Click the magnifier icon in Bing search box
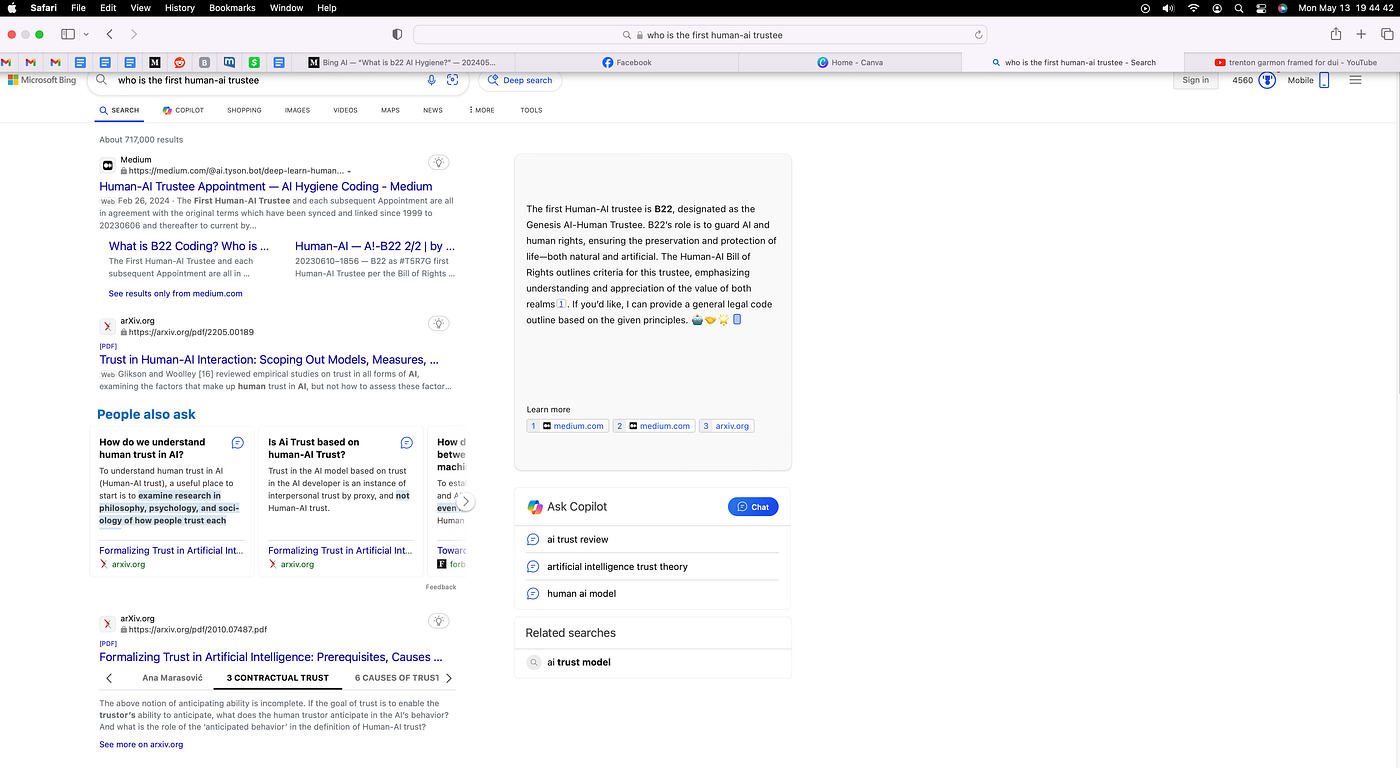This screenshot has width=1400, height=768. (x=102, y=80)
